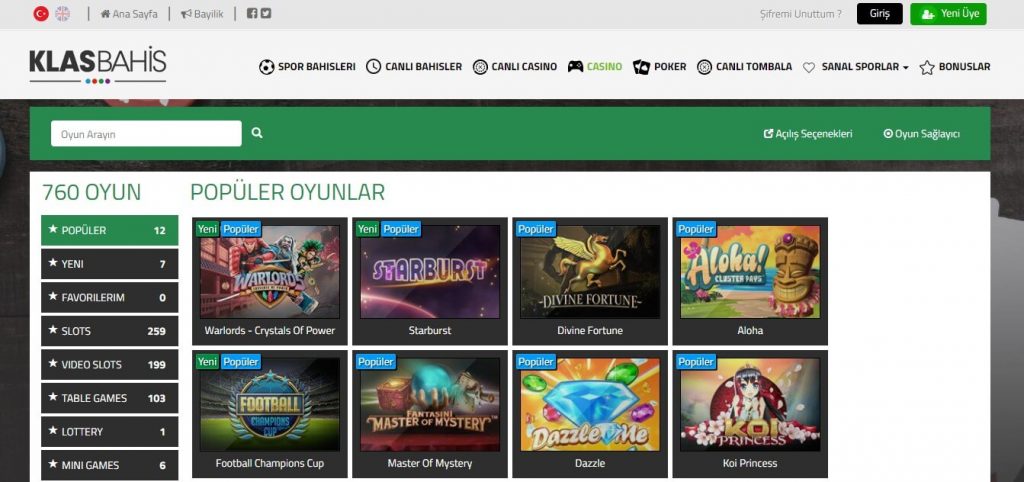Open the Canlı Bahisler menu
1024x482 pixels.
[423, 67]
